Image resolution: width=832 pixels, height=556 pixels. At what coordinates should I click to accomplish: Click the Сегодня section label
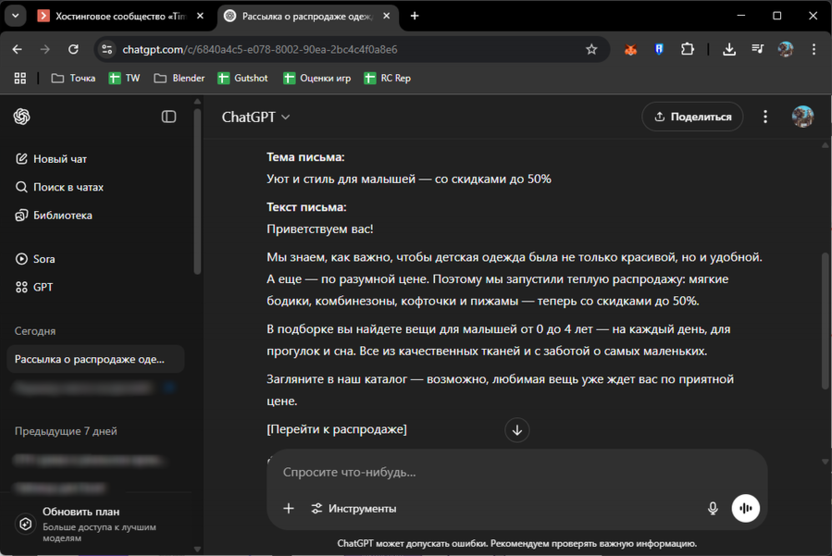35,331
